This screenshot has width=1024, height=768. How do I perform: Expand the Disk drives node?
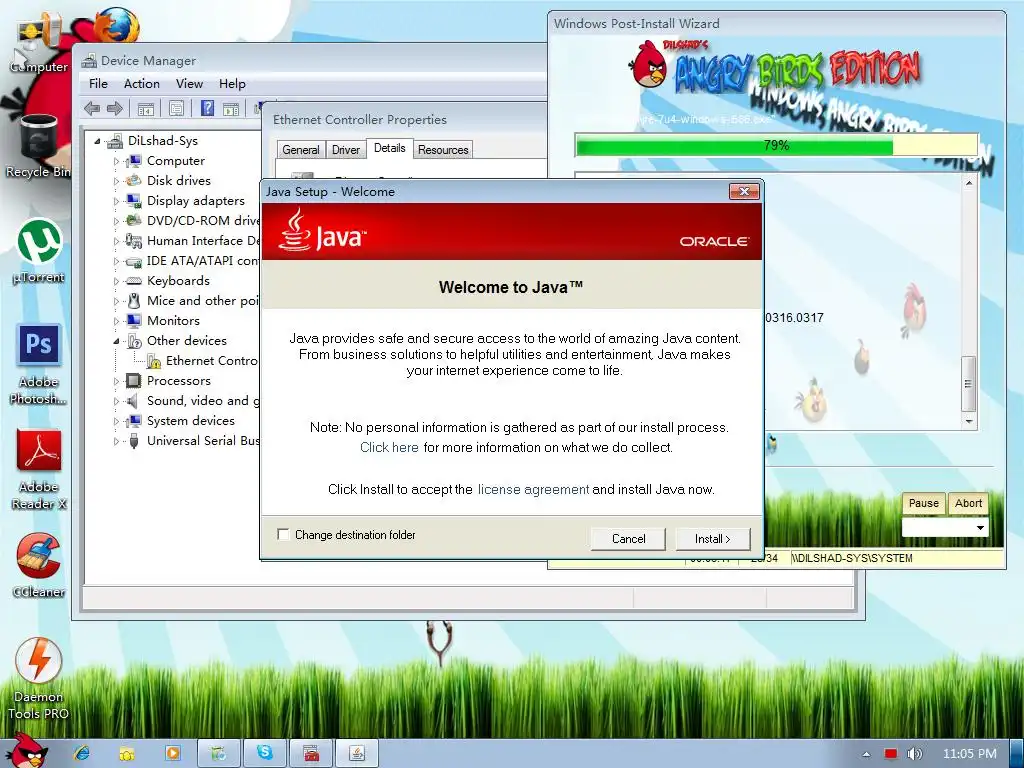[116, 182]
